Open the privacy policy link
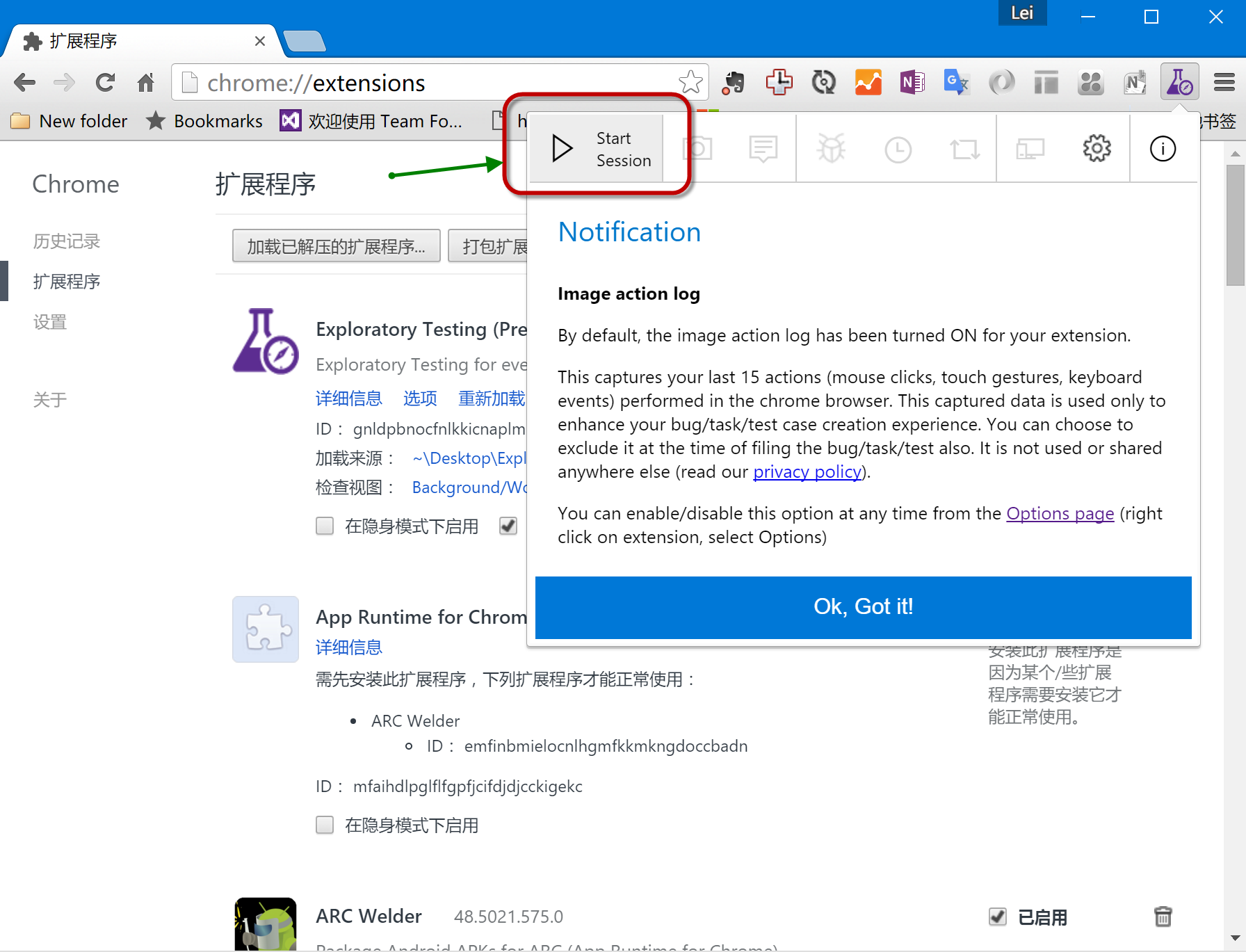 coord(807,471)
